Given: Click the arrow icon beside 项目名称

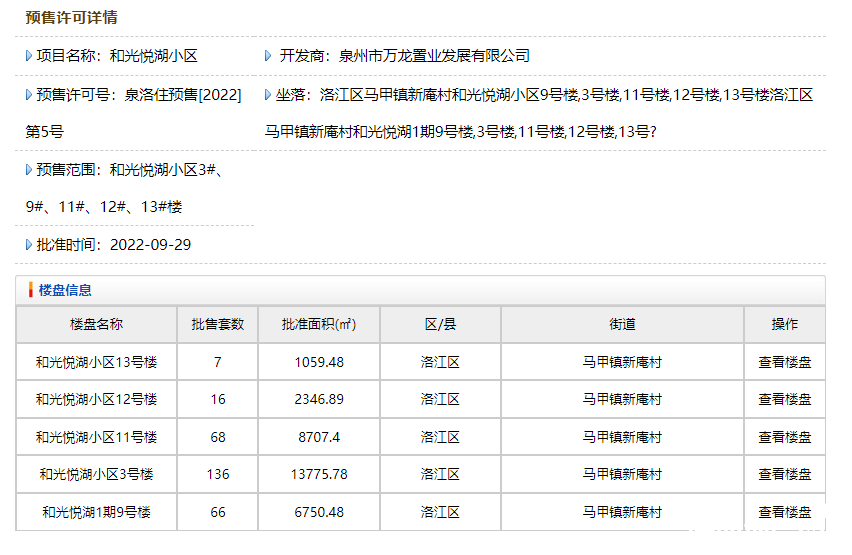Looking at the screenshot, I should (29, 56).
